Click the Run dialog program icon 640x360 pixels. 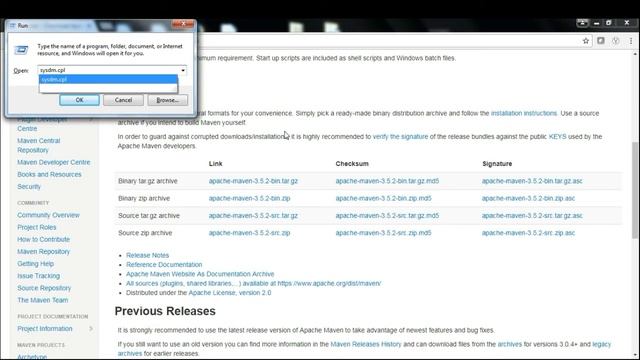click(x=21, y=50)
